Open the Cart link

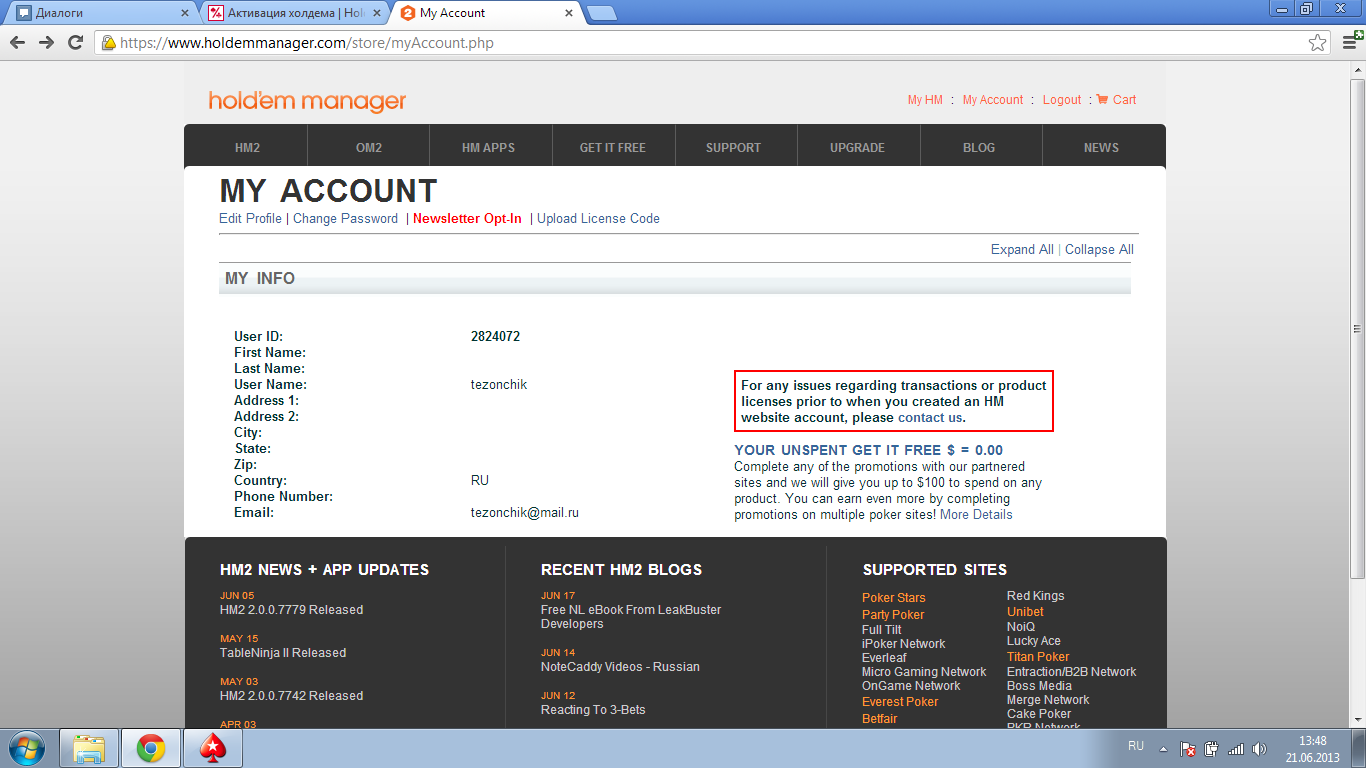click(x=1116, y=100)
